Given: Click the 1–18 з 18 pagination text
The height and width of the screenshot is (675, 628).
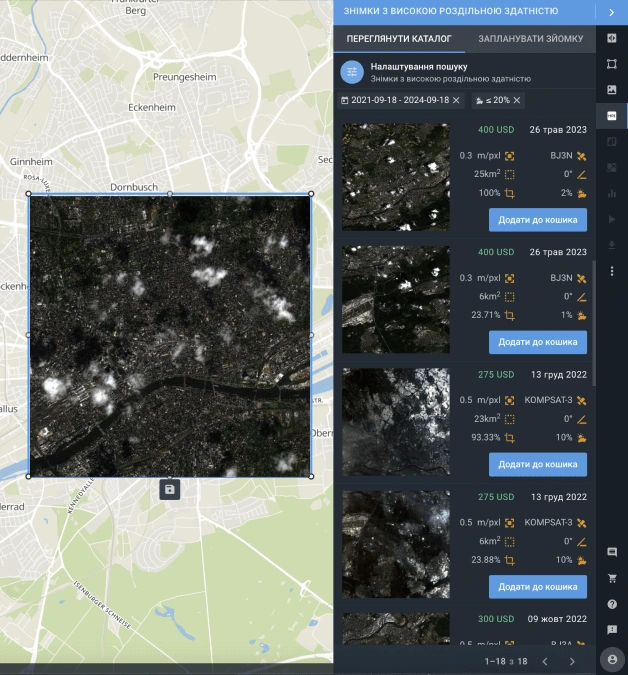Looking at the screenshot, I should tap(506, 661).
